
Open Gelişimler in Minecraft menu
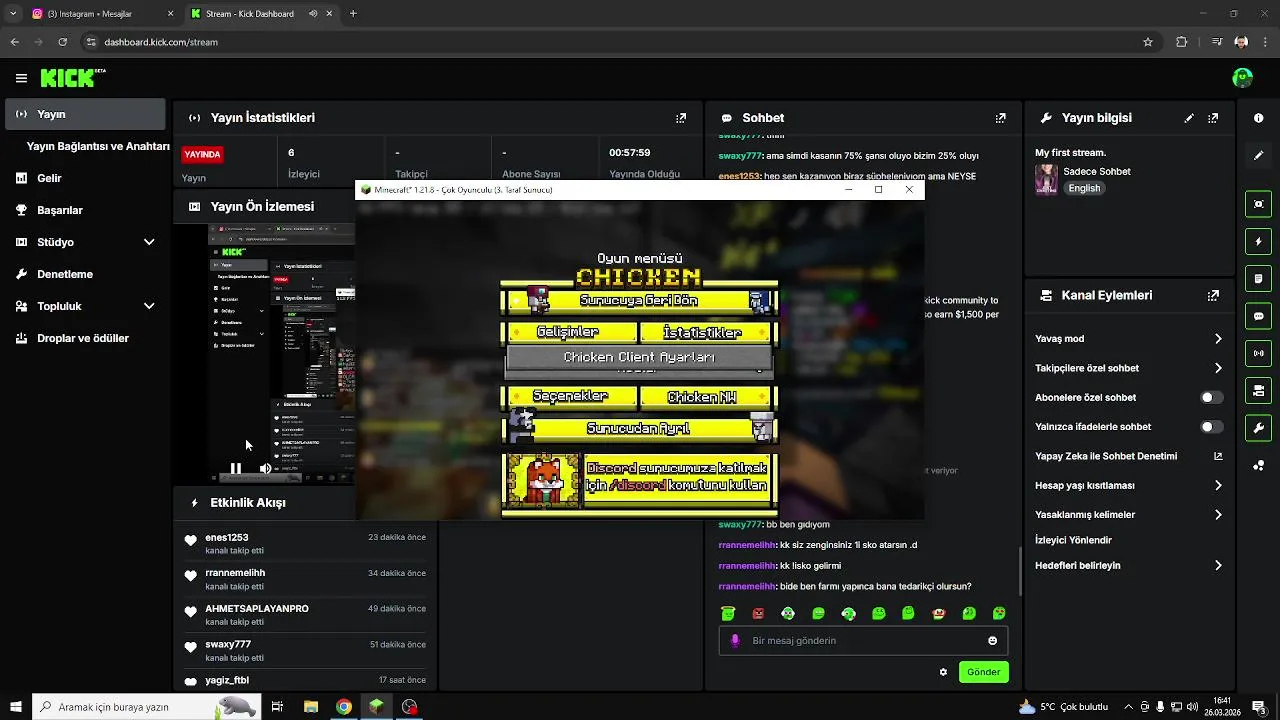point(570,332)
